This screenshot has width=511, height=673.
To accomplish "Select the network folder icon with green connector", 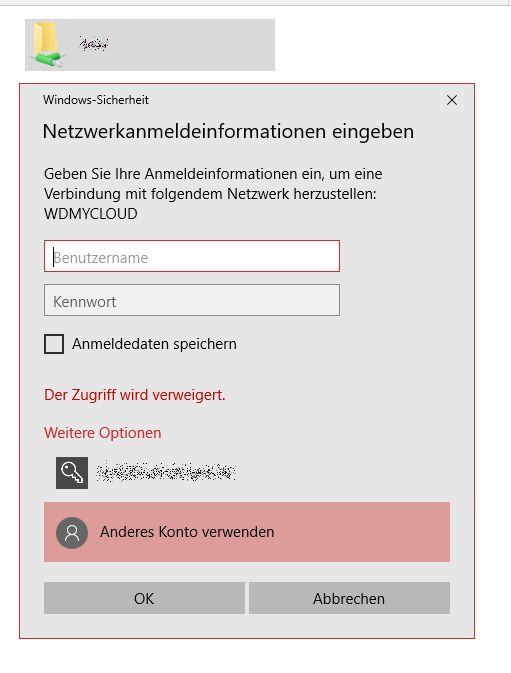I will tap(46, 45).
